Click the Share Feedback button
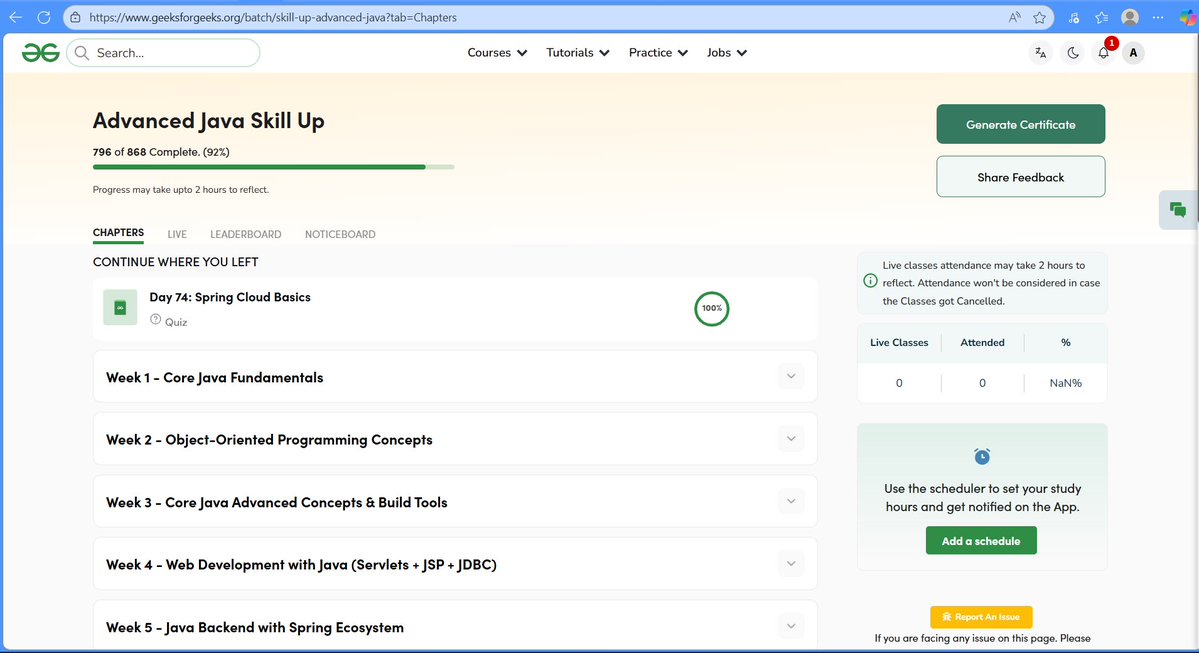Image resolution: width=1199 pixels, height=653 pixels. click(1021, 177)
